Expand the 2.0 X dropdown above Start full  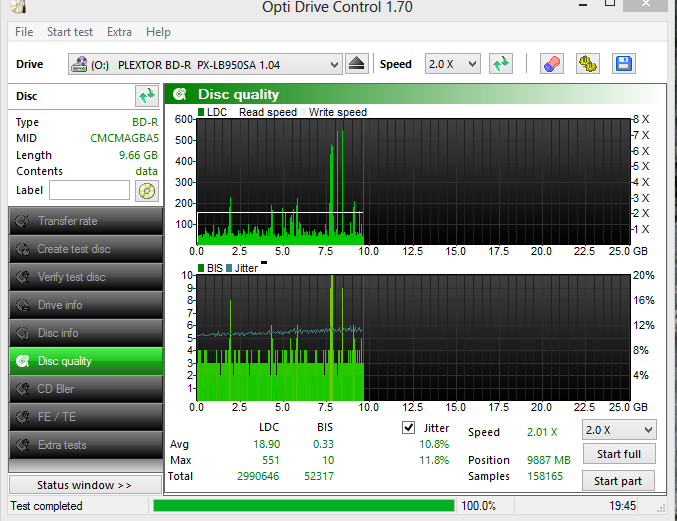(648, 430)
